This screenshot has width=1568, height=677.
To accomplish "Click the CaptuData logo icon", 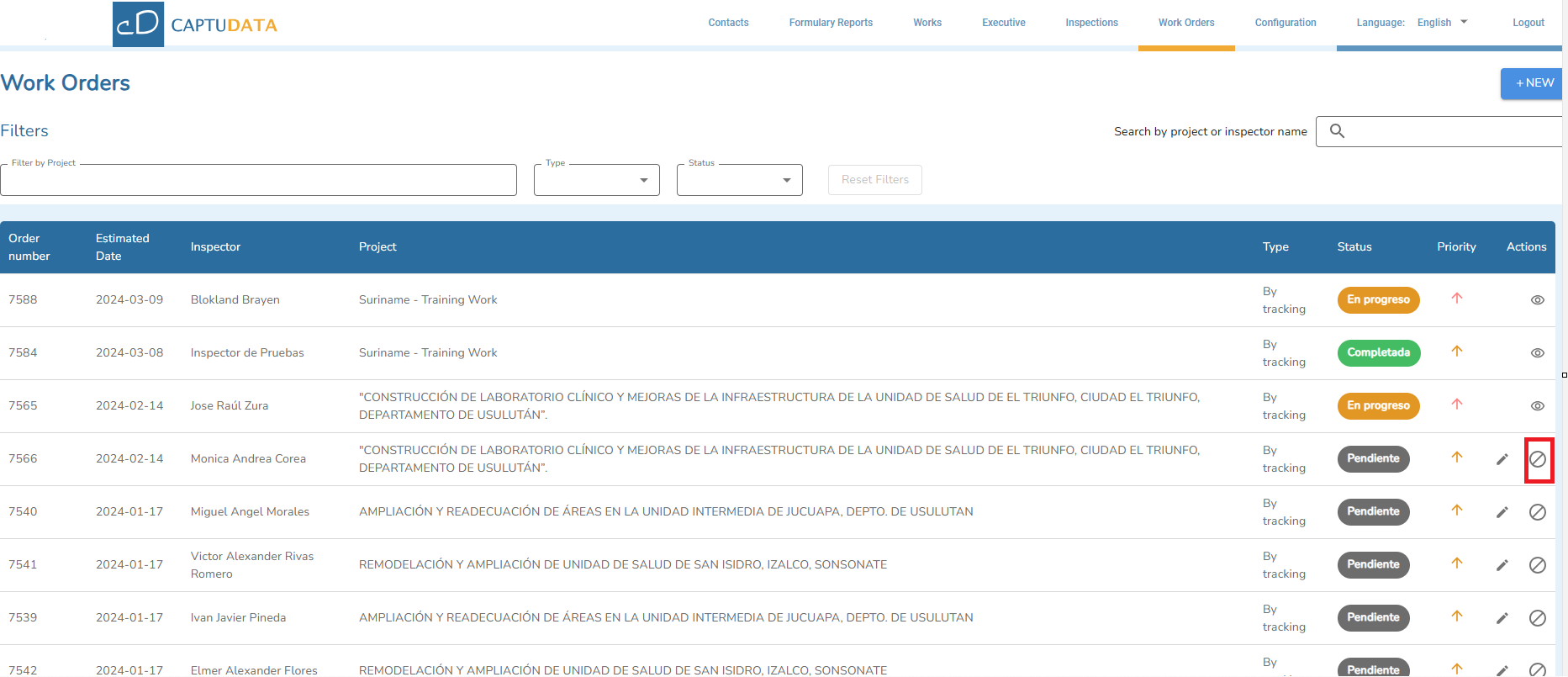I will (x=138, y=24).
